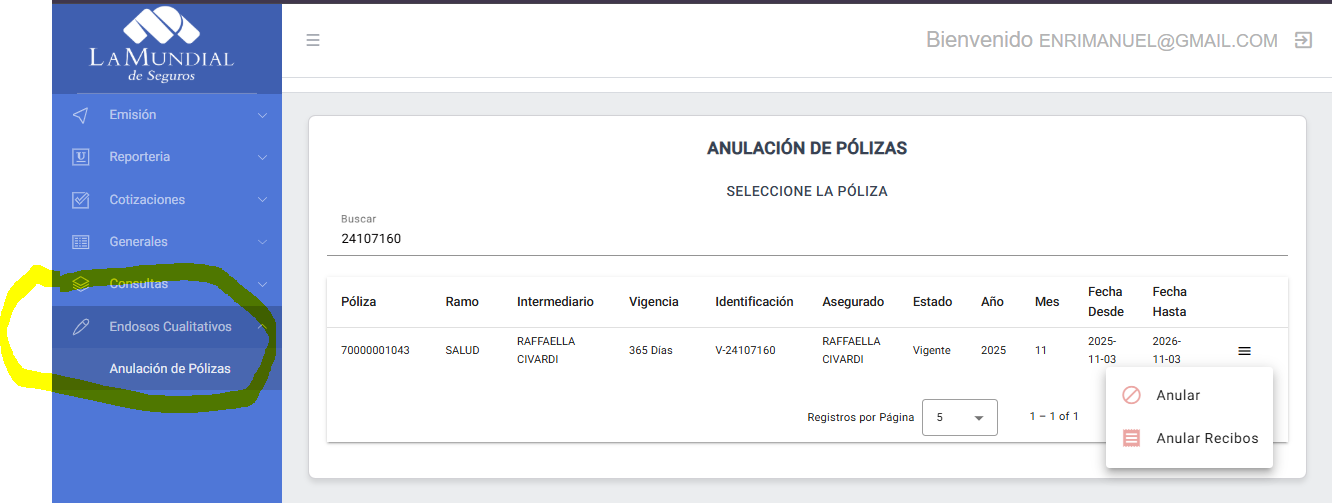Collapse the Endosos Cualitativos section chevron
Viewport: 1332px width, 503px height.
coord(262,327)
